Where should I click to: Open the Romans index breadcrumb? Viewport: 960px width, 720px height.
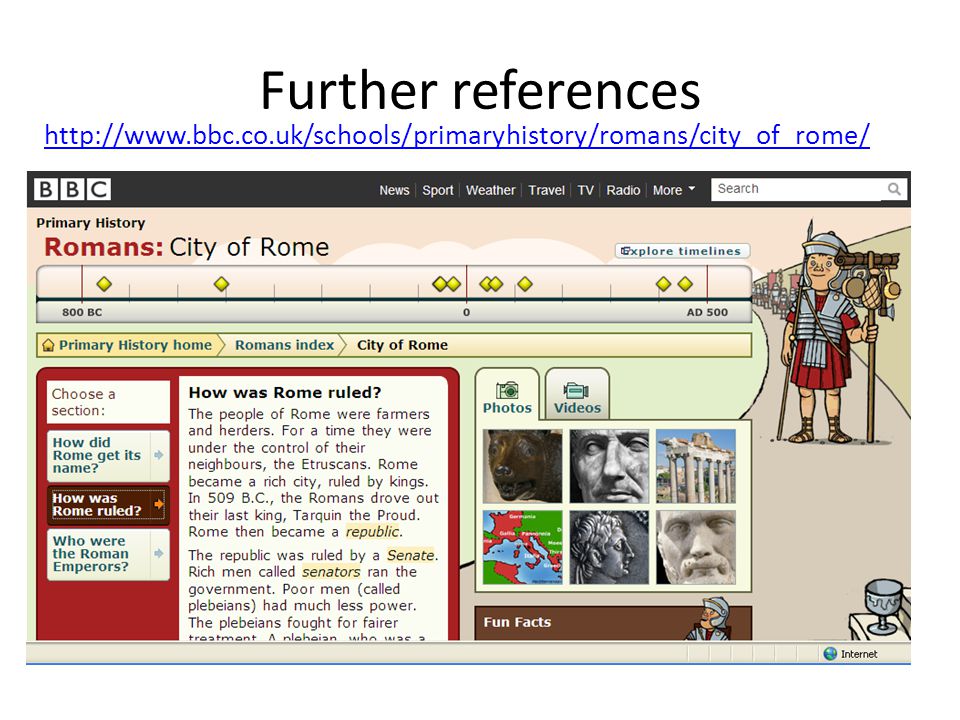point(285,345)
